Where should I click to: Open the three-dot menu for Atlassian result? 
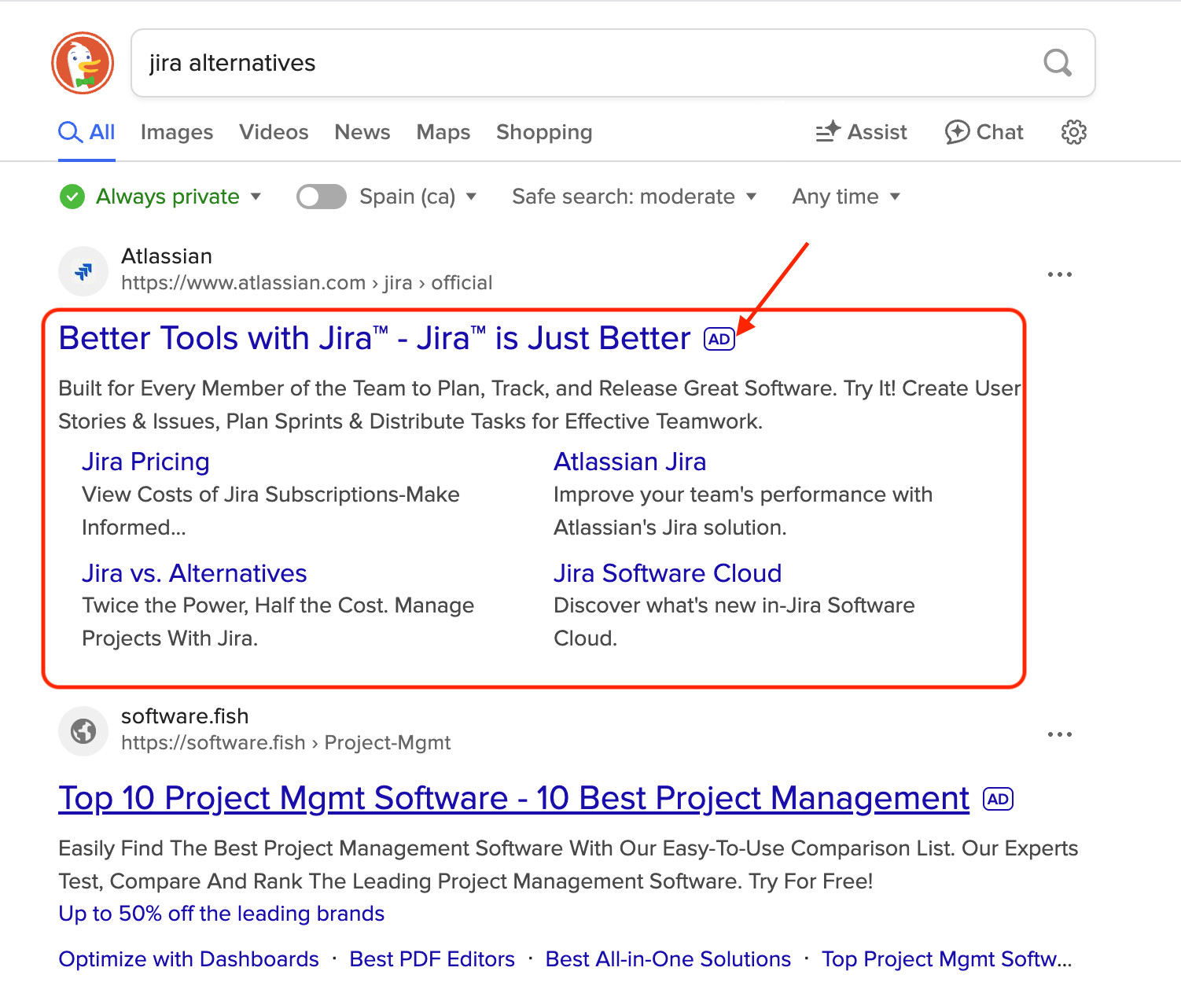[1060, 274]
